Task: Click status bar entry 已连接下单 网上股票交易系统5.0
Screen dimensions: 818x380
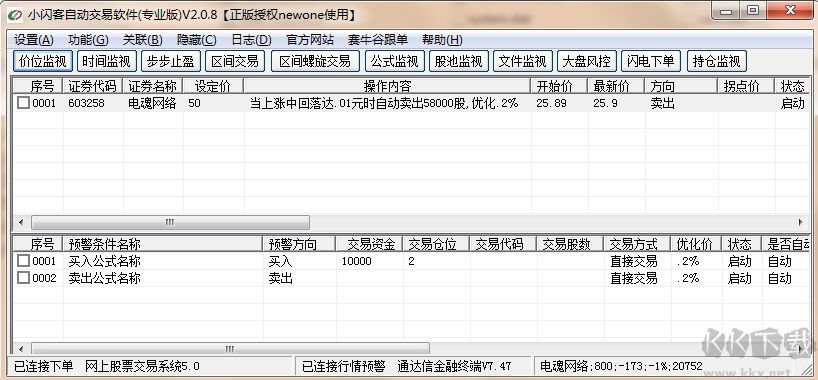Action: click(107, 366)
